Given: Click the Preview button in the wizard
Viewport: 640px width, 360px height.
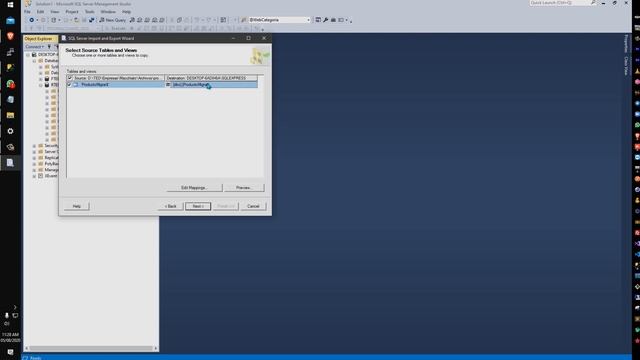Looking at the screenshot, I should coord(244,188).
